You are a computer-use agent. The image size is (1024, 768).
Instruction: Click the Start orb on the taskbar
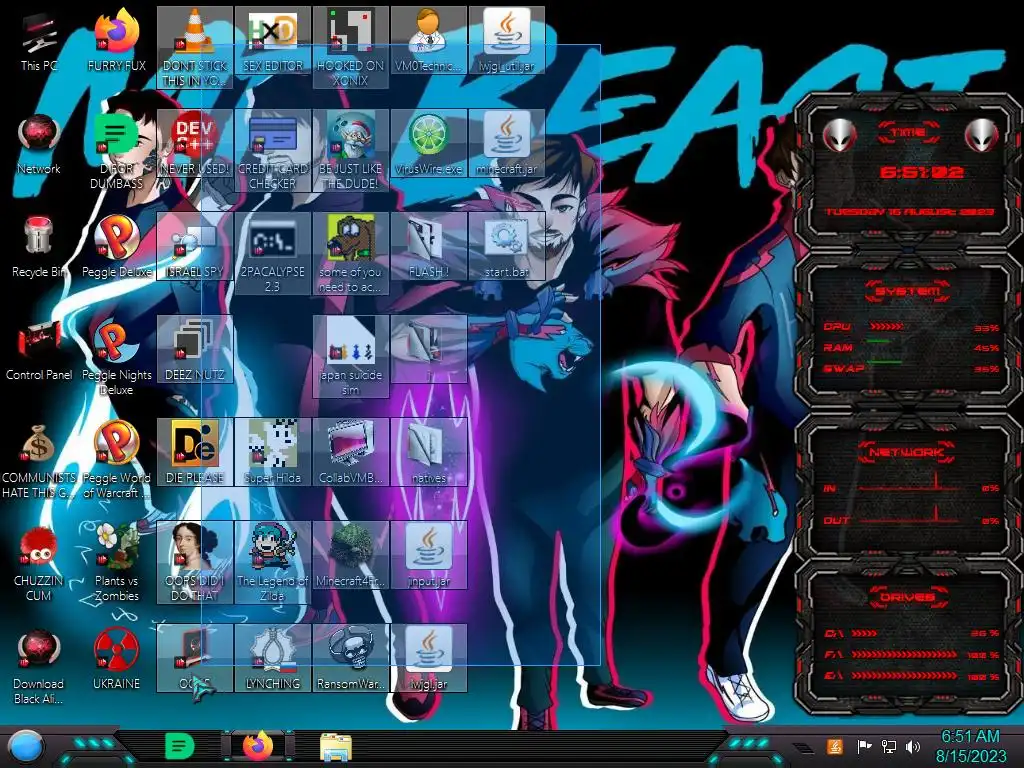coord(27,746)
